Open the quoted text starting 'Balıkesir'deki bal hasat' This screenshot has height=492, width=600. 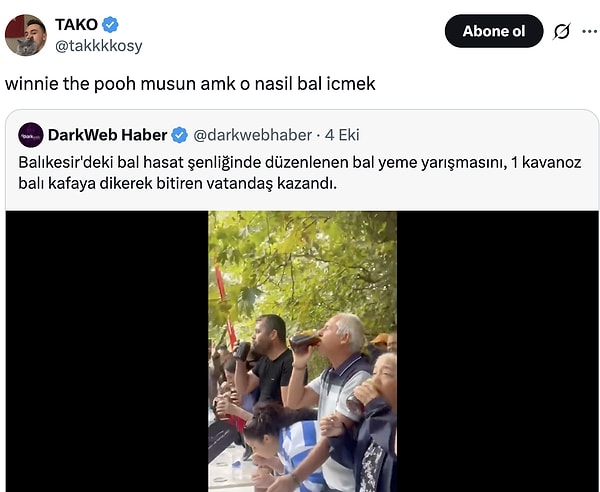pyautogui.click(x=300, y=173)
